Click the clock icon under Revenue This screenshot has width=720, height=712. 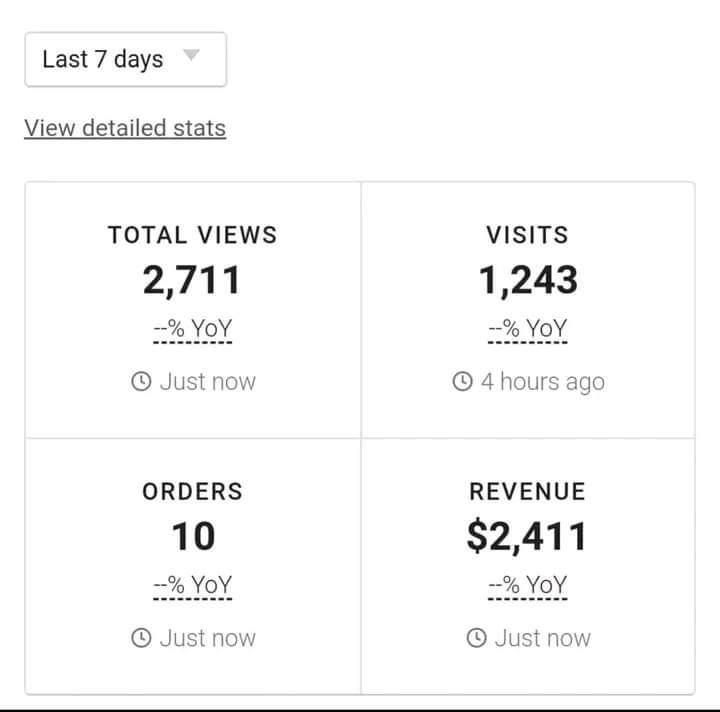(x=477, y=638)
